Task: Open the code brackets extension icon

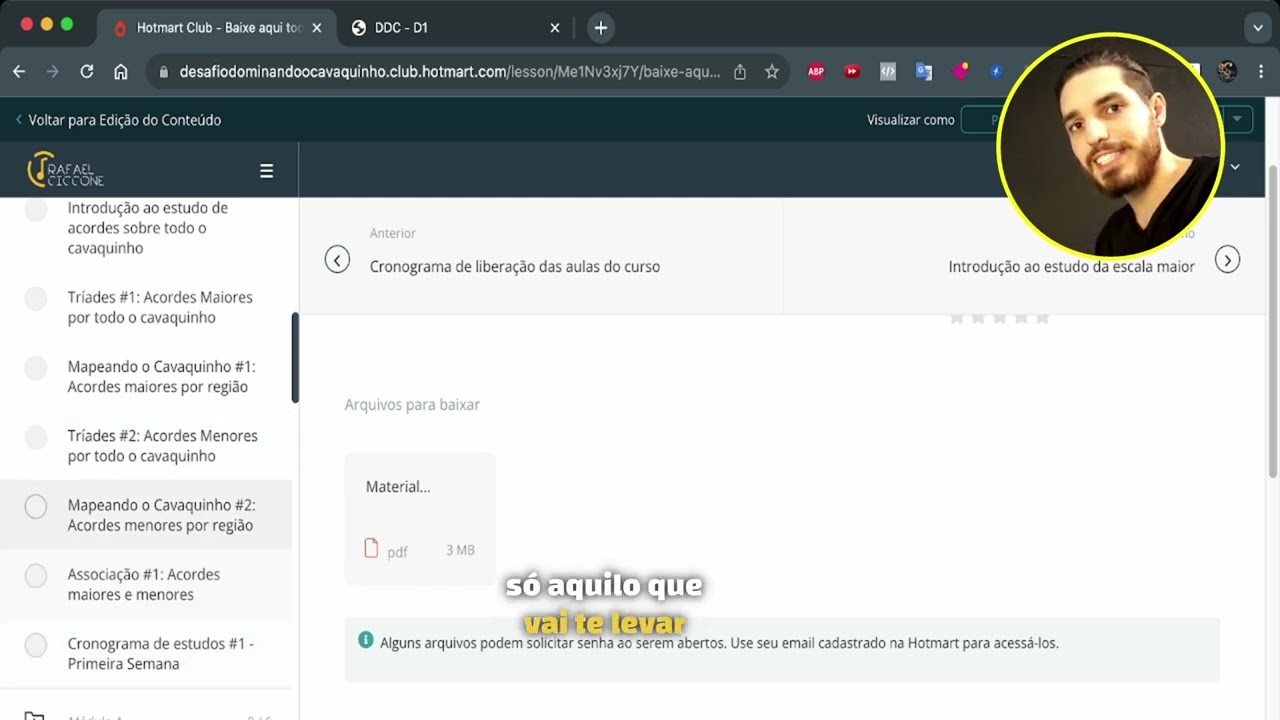Action: (888, 71)
